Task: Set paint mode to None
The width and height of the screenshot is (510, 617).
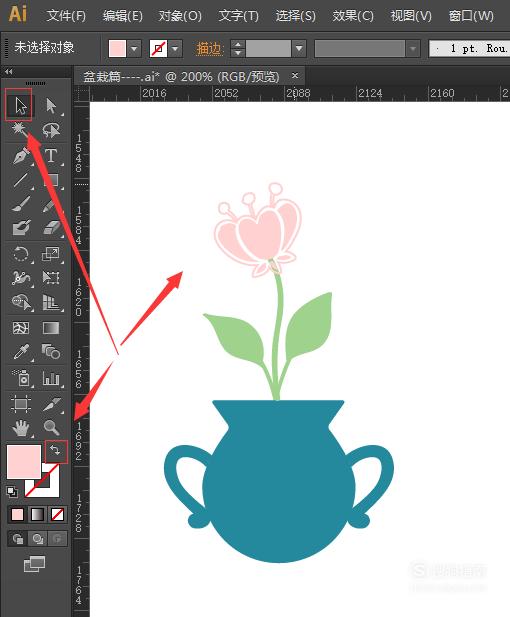Action: [x=57, y=514]
